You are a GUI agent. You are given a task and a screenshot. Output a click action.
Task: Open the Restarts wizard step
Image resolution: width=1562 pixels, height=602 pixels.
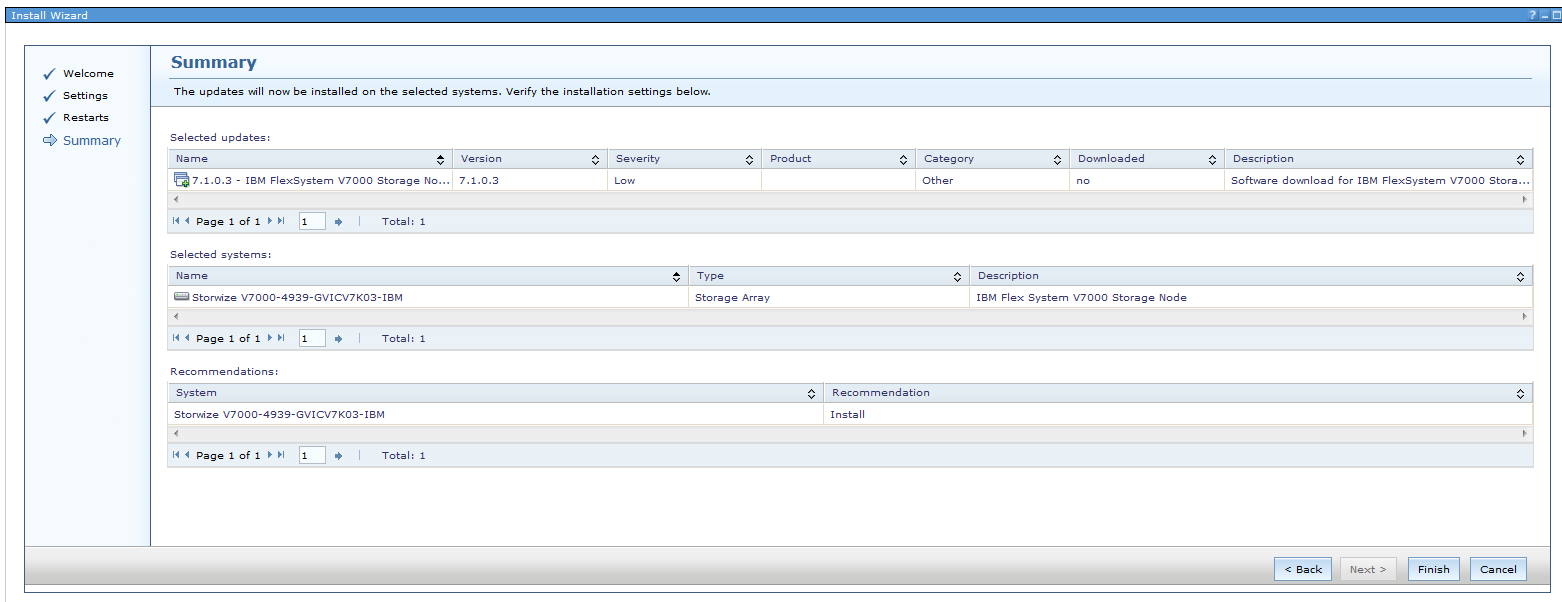tap(86, 117)
